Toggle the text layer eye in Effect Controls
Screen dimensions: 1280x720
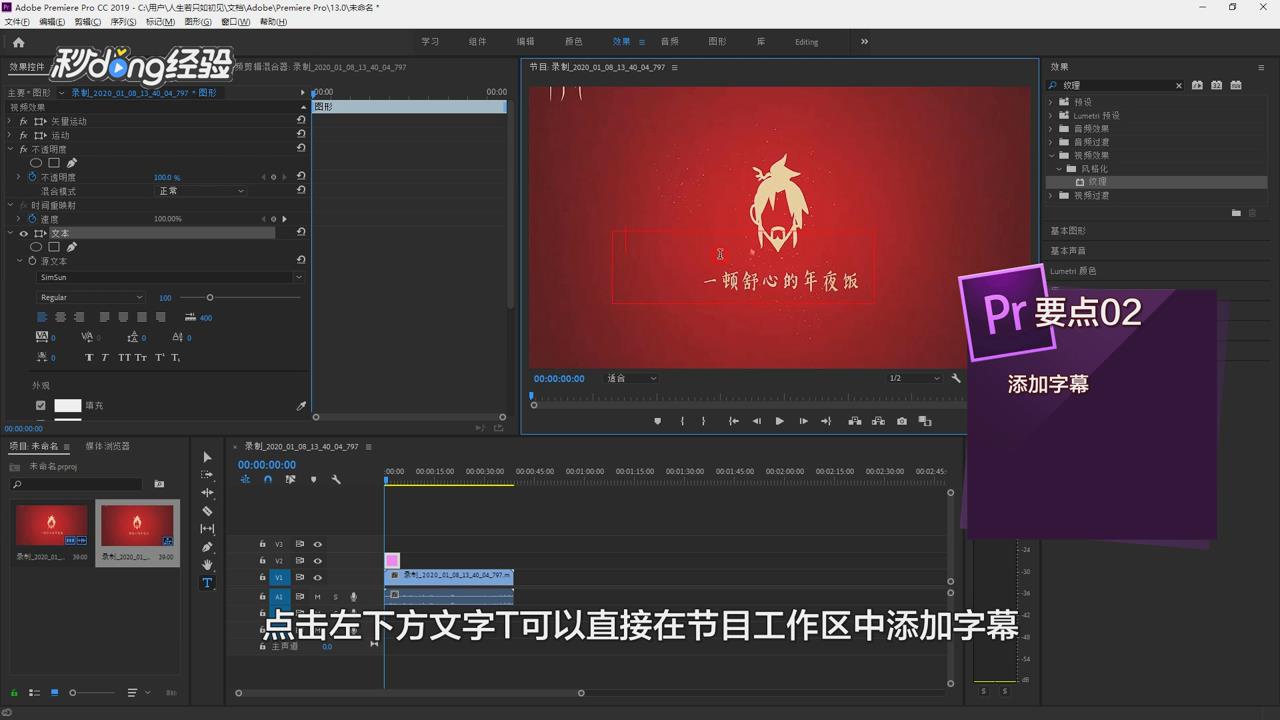(24, 233)
